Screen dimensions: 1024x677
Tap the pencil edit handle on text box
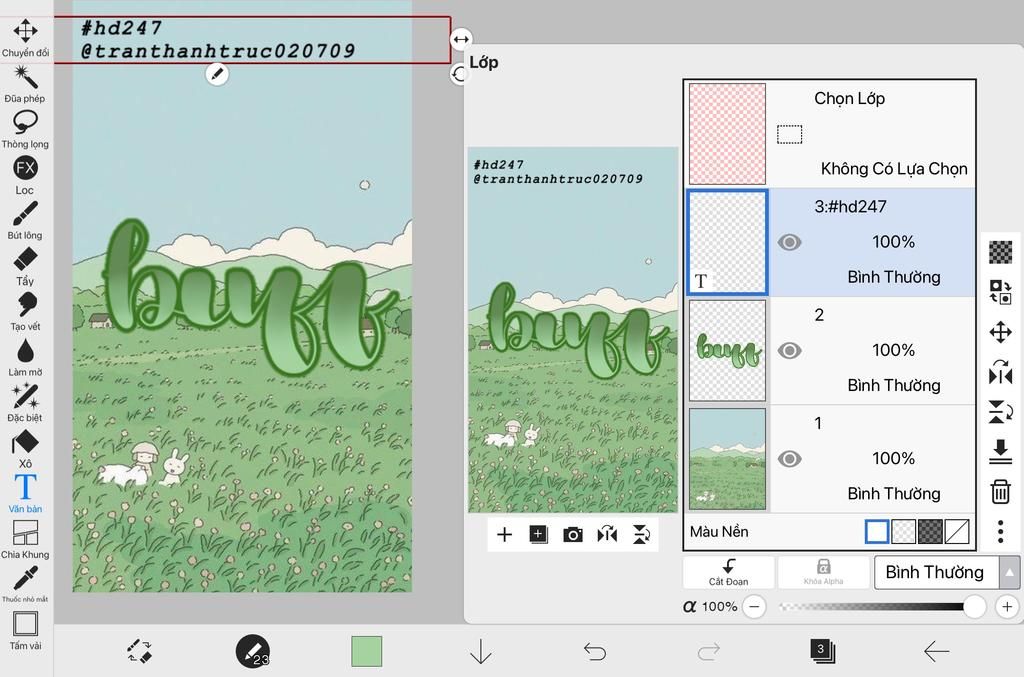217,74
